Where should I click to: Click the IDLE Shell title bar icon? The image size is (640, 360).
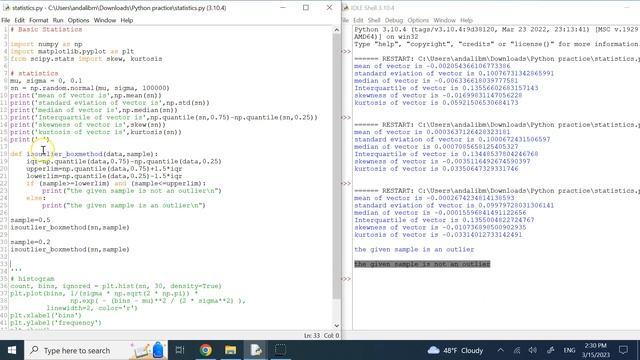point(346,8)
